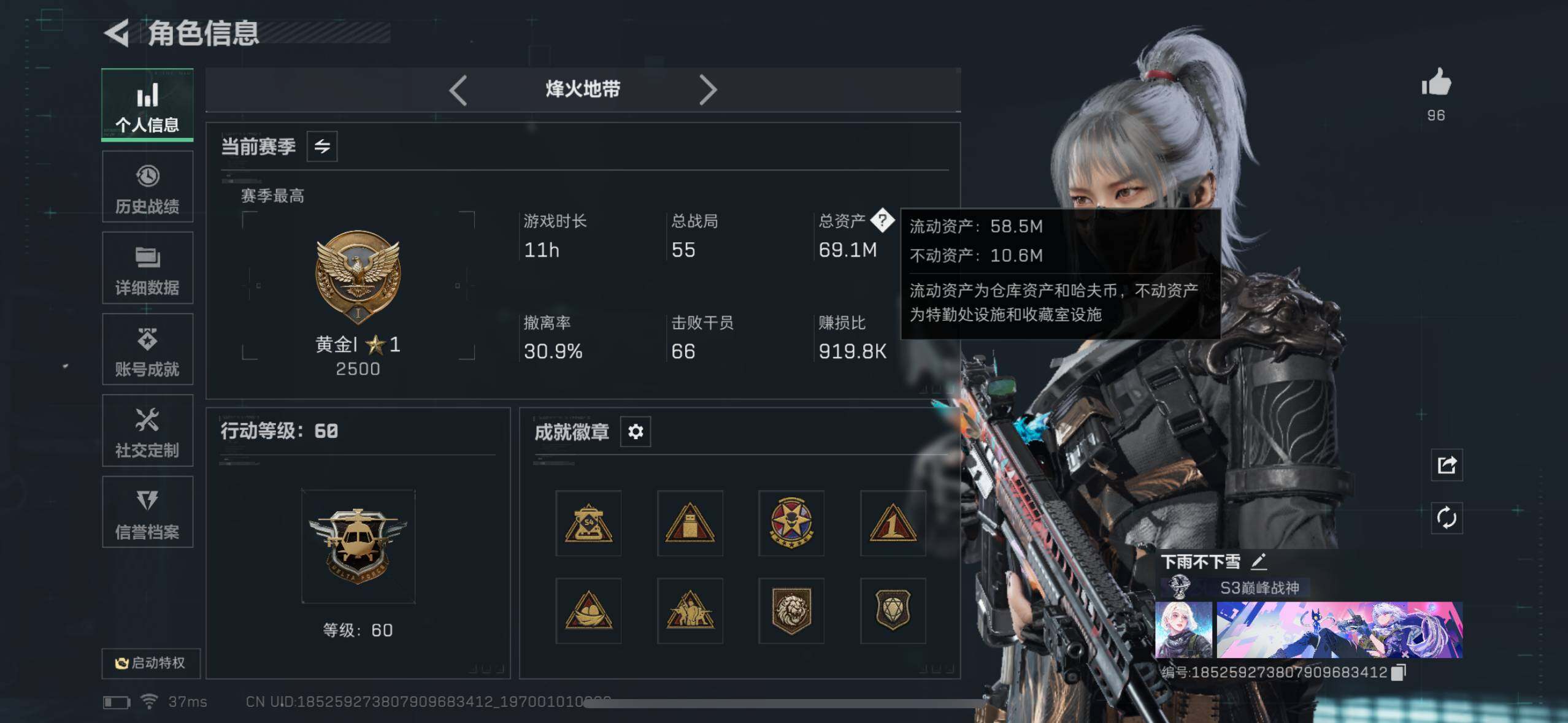Switch to previous mode with left chevron
The image size is (1568, 723).
pyautogui.click(x=458, y=90)
